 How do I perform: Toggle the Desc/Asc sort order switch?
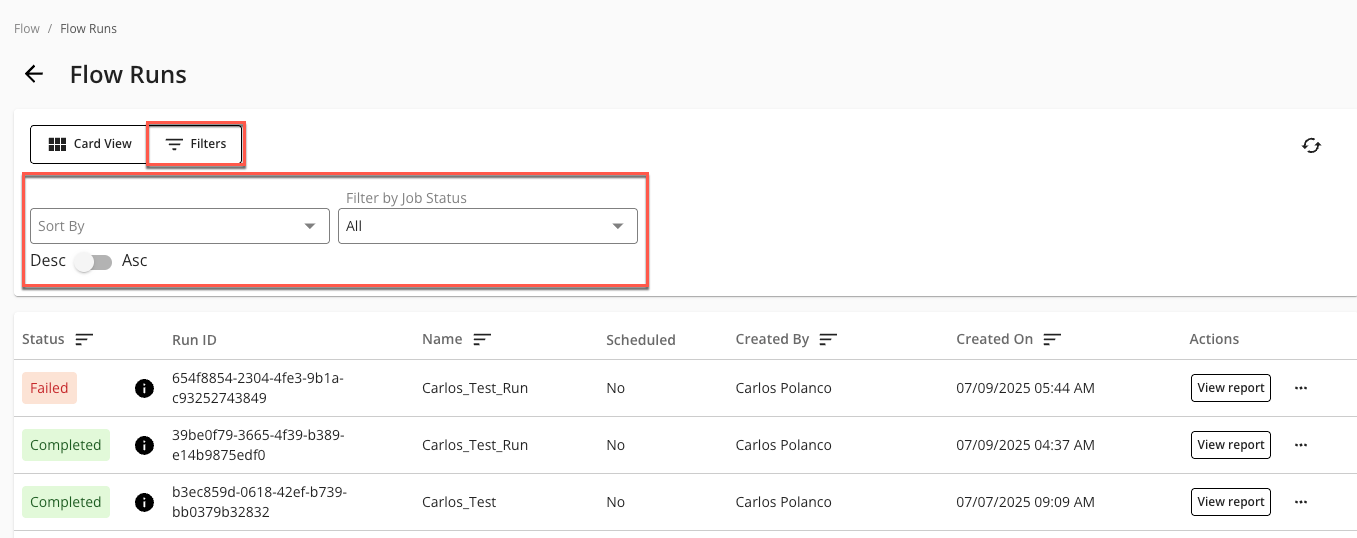[x=94, y=262]
